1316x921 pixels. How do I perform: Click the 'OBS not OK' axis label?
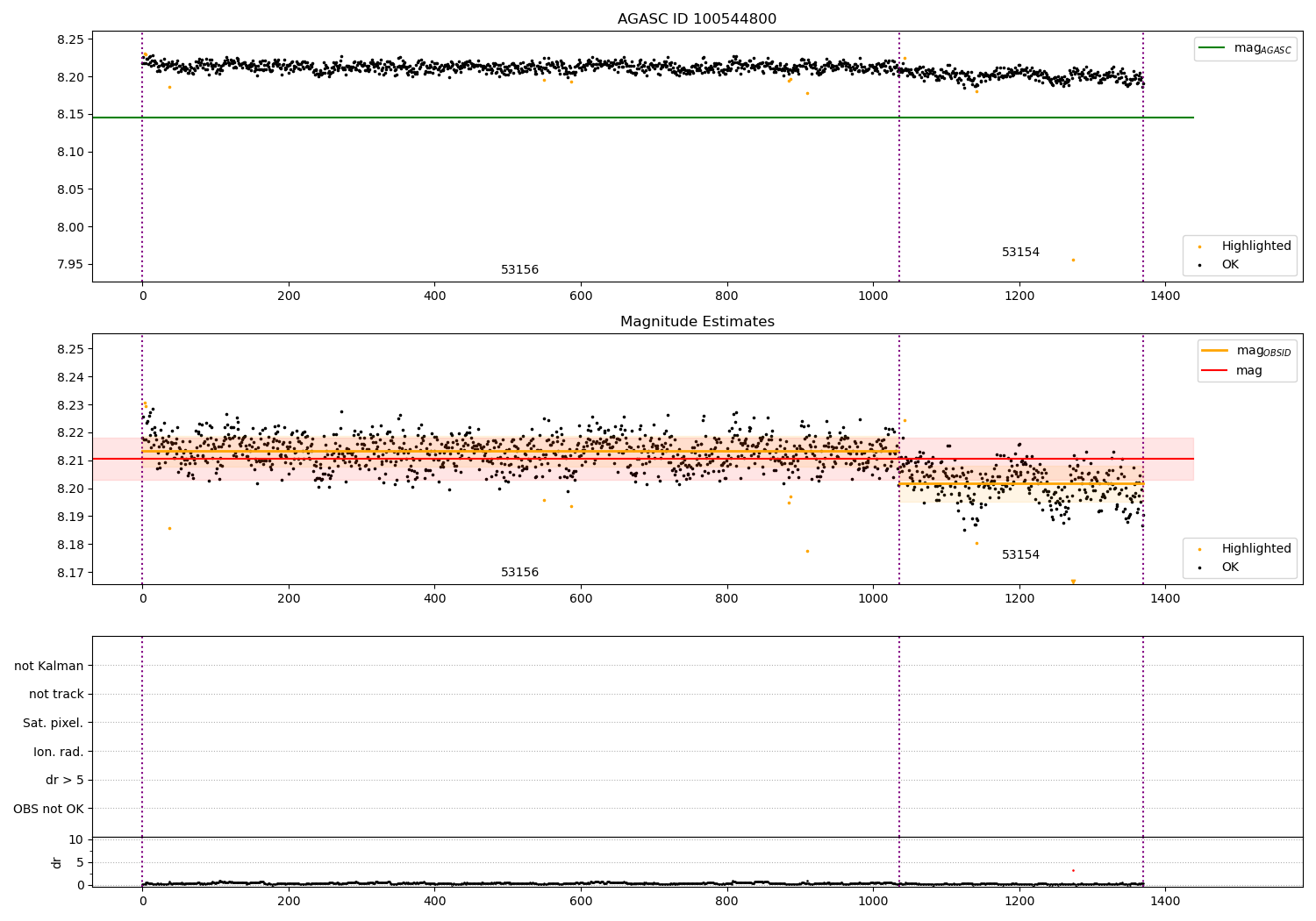48,810
